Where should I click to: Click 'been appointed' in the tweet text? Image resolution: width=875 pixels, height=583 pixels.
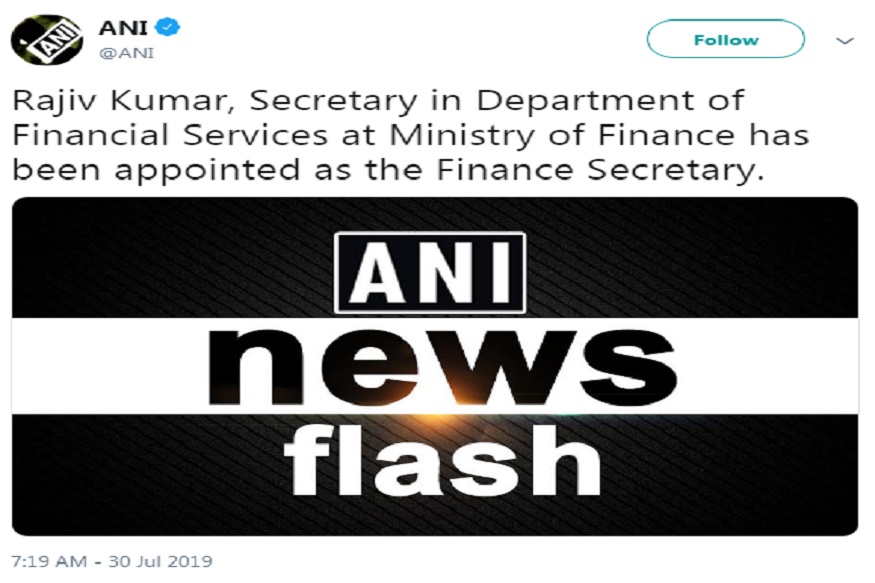pyautogui.click(x=156, y=171)
